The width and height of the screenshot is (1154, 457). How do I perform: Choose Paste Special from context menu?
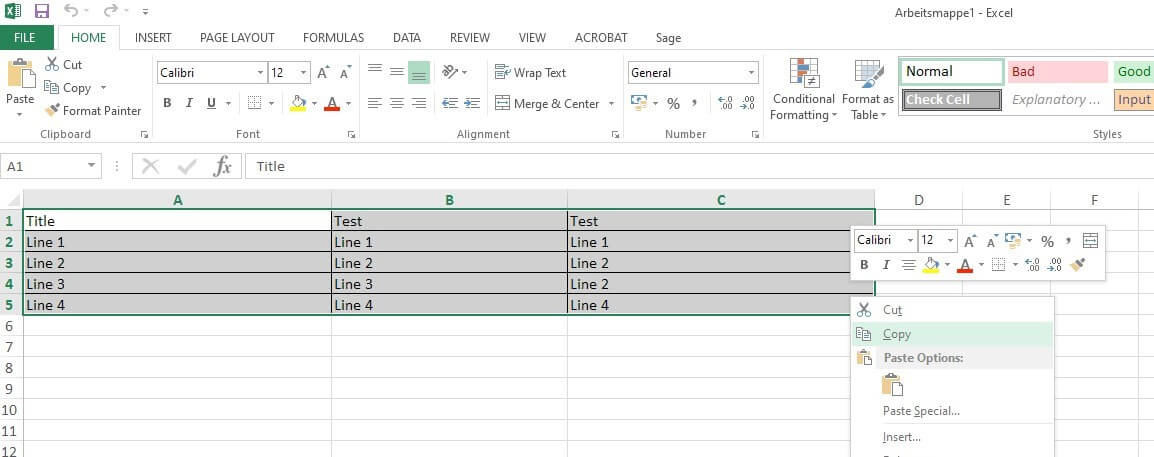point(921,411)
